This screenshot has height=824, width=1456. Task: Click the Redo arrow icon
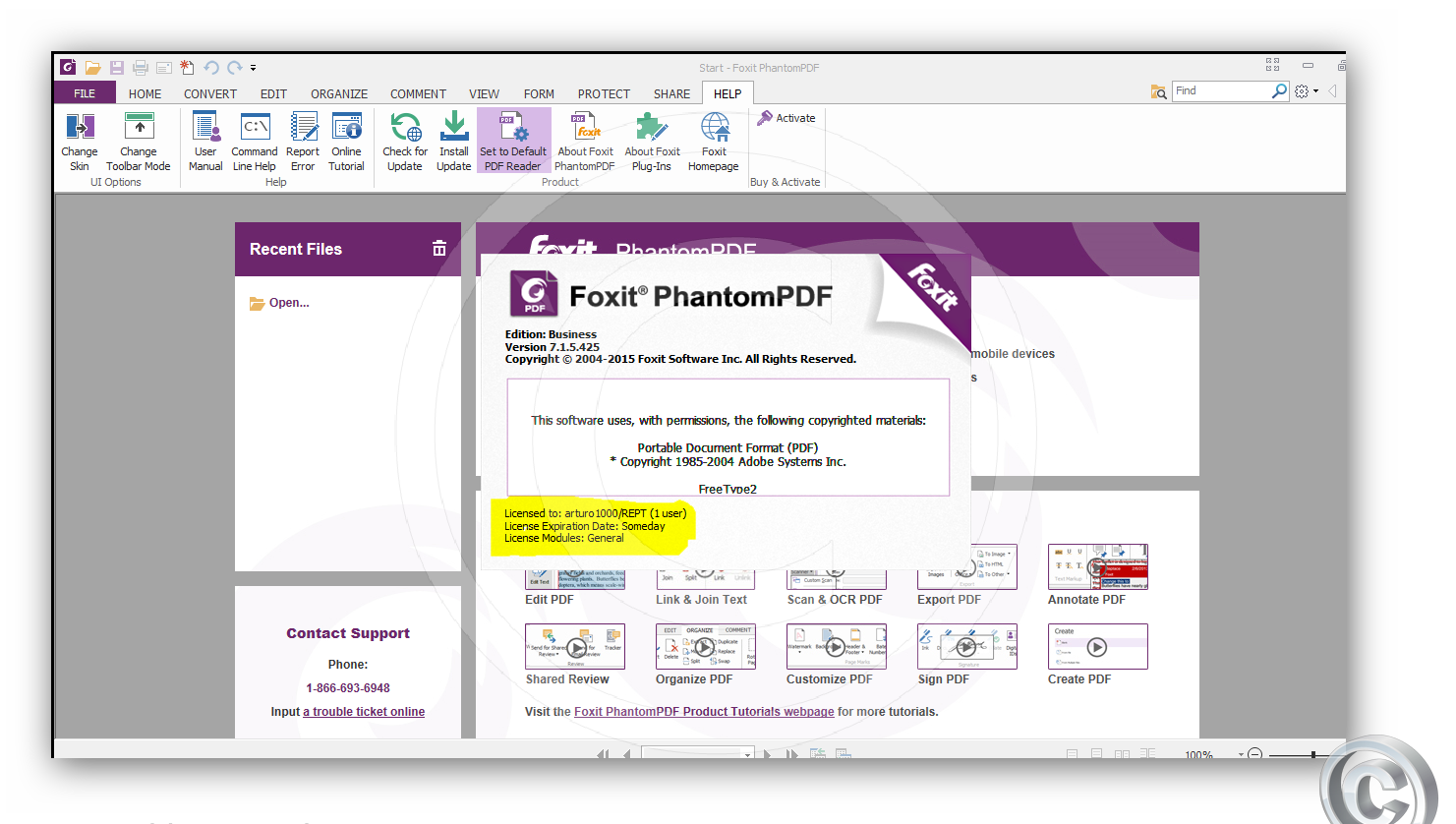(x=234, y=68)
